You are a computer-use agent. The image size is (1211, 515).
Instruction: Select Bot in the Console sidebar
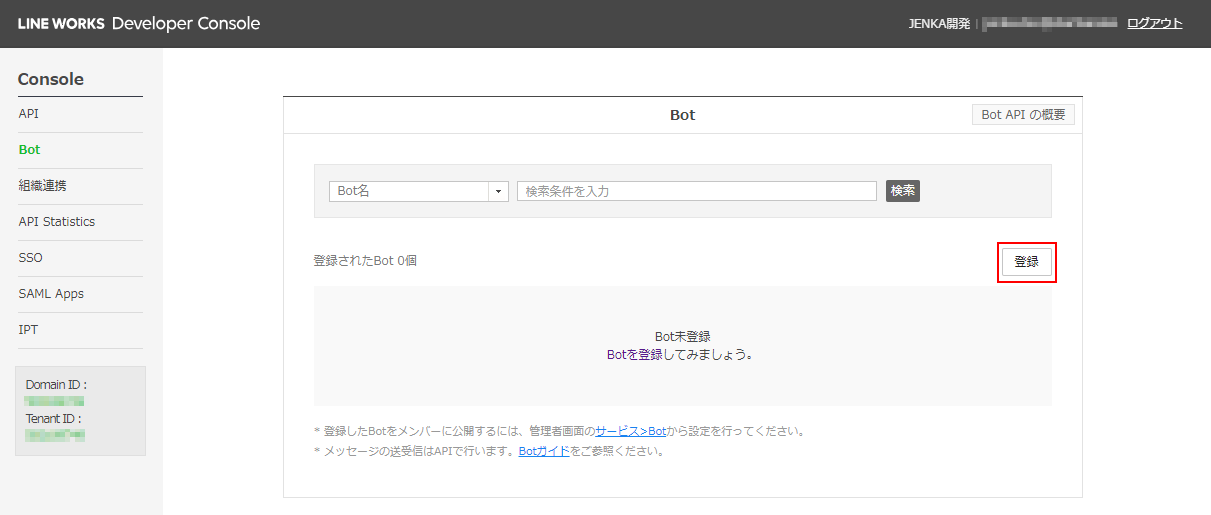30,150
